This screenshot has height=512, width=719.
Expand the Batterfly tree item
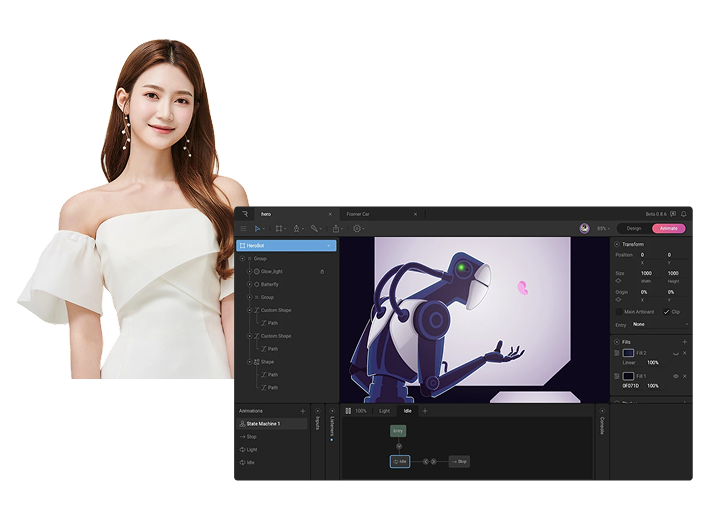[249, 284]
